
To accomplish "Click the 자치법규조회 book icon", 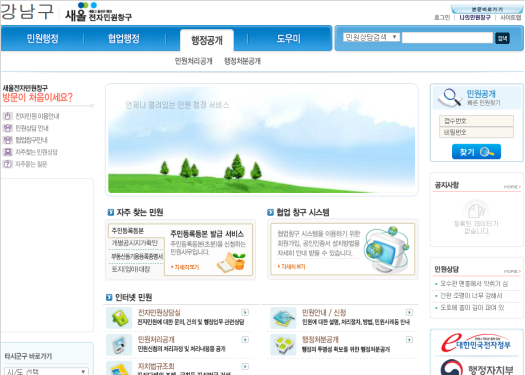I will tap(119, 368).
